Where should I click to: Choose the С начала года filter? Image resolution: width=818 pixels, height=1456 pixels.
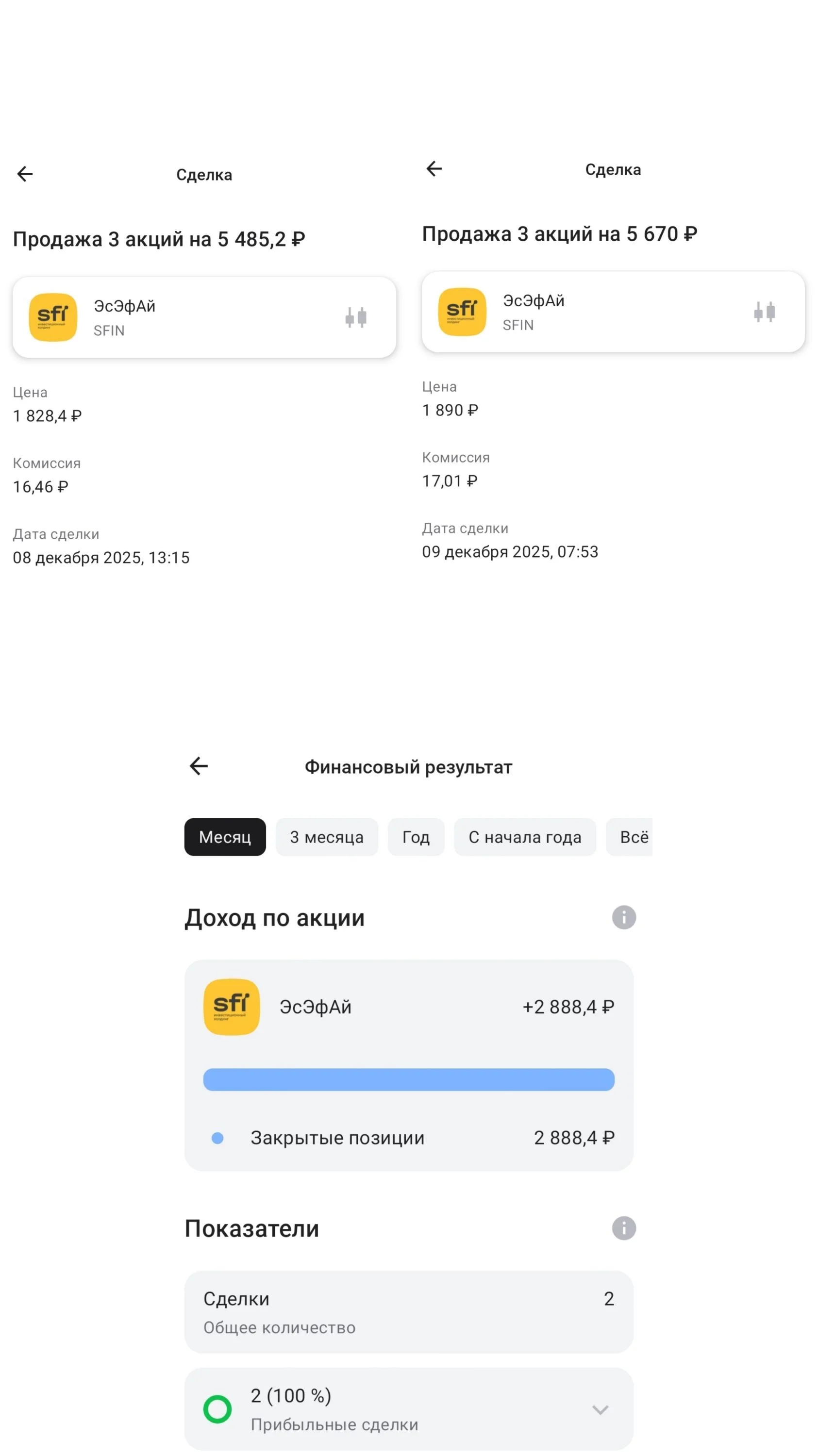point(525,837)
